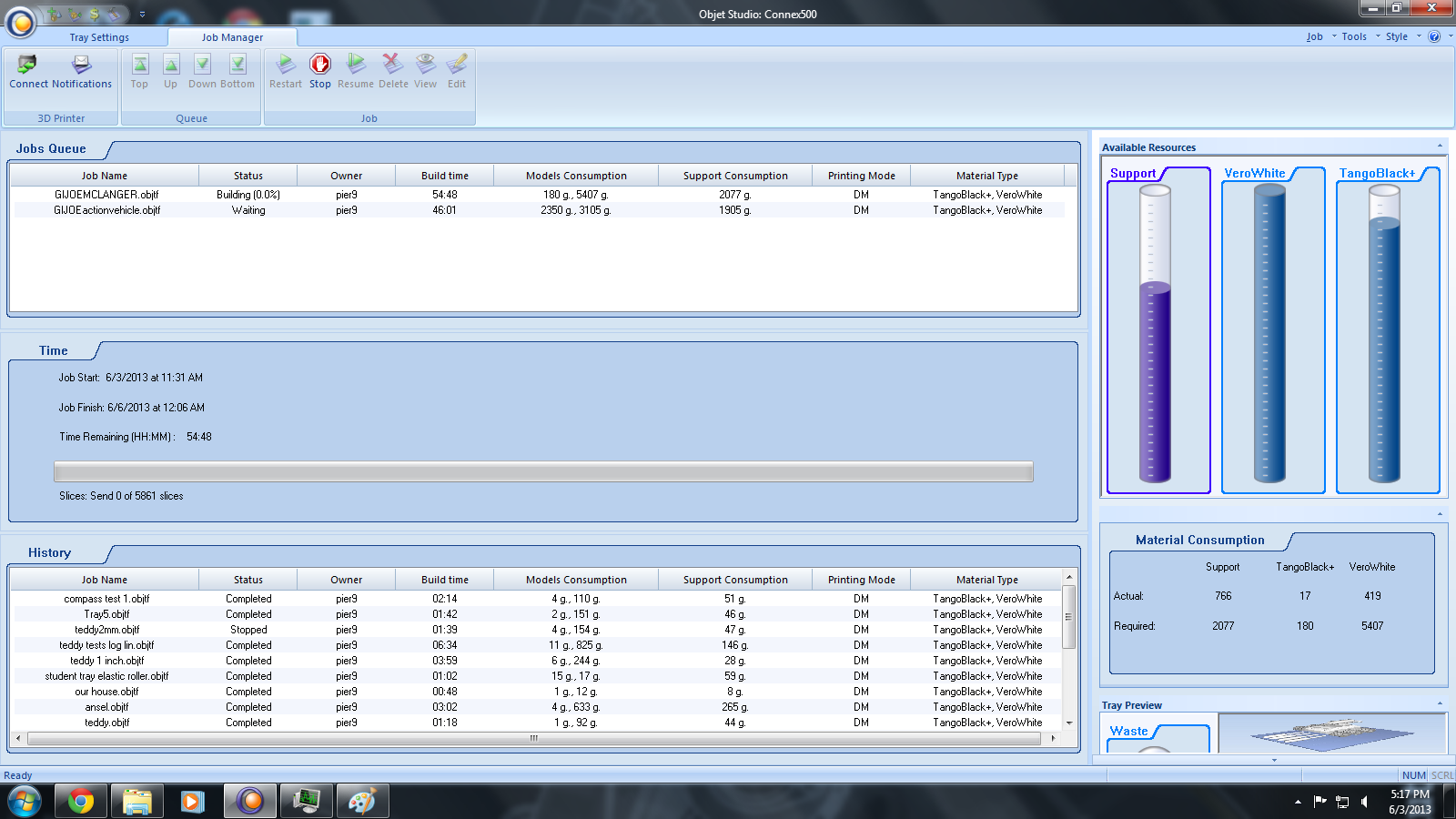Image resolution: width=1456 pixels, height=819 pixels.
Task: Open the Job menu
Action: [x=1315, y=36]
